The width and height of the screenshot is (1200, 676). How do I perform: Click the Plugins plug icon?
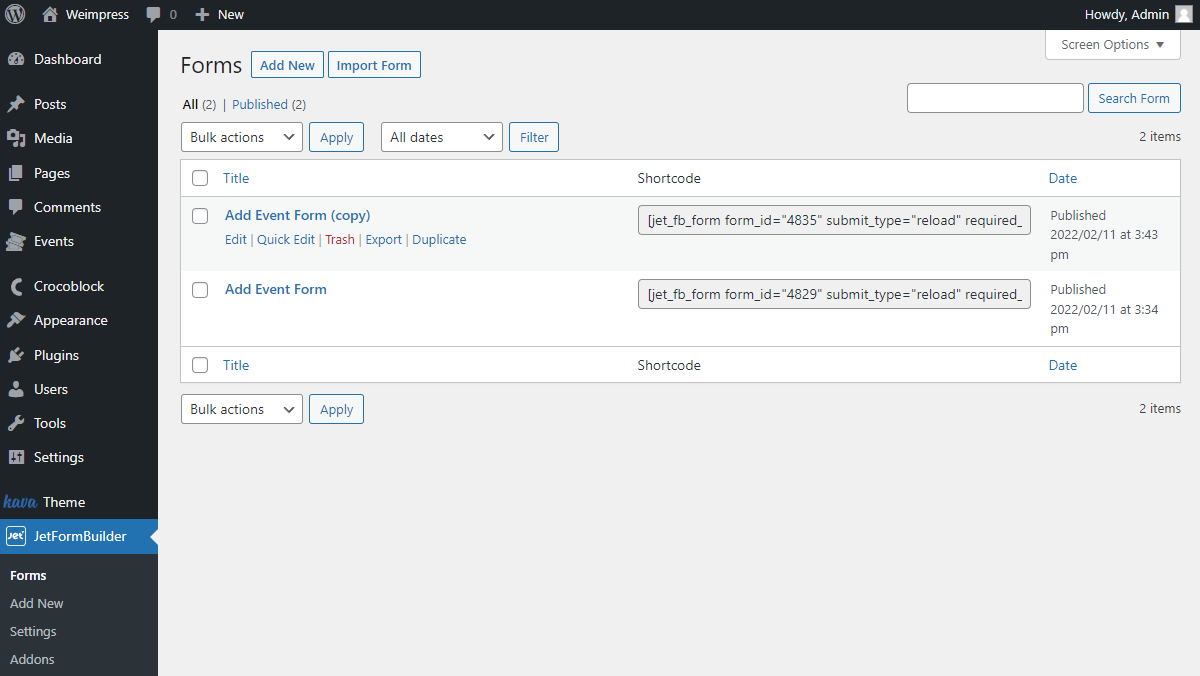click(16, 354)
